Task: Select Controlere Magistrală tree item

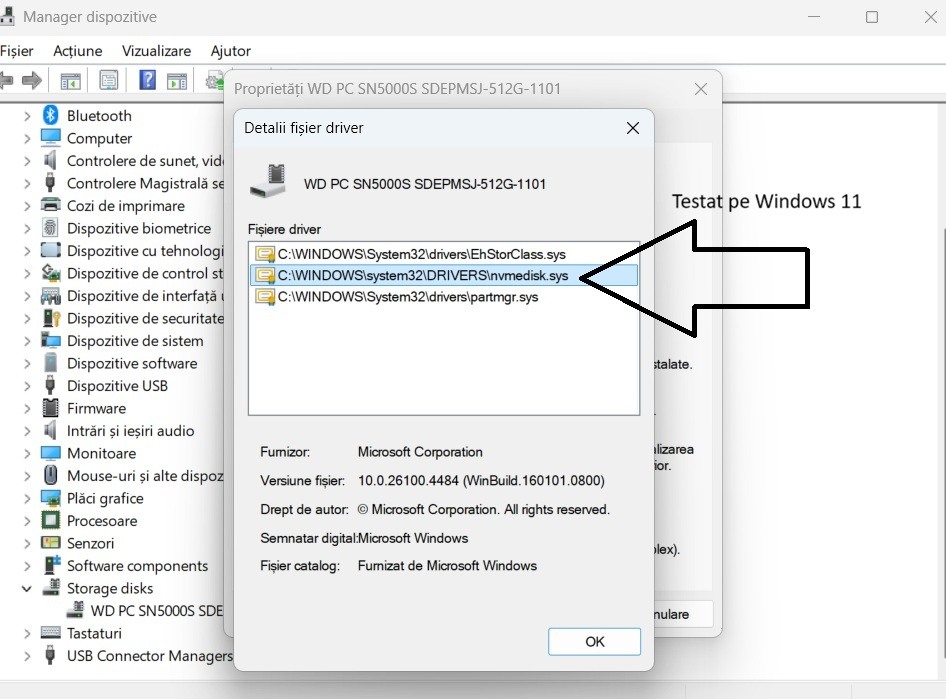Action: (x=145, y=183)
